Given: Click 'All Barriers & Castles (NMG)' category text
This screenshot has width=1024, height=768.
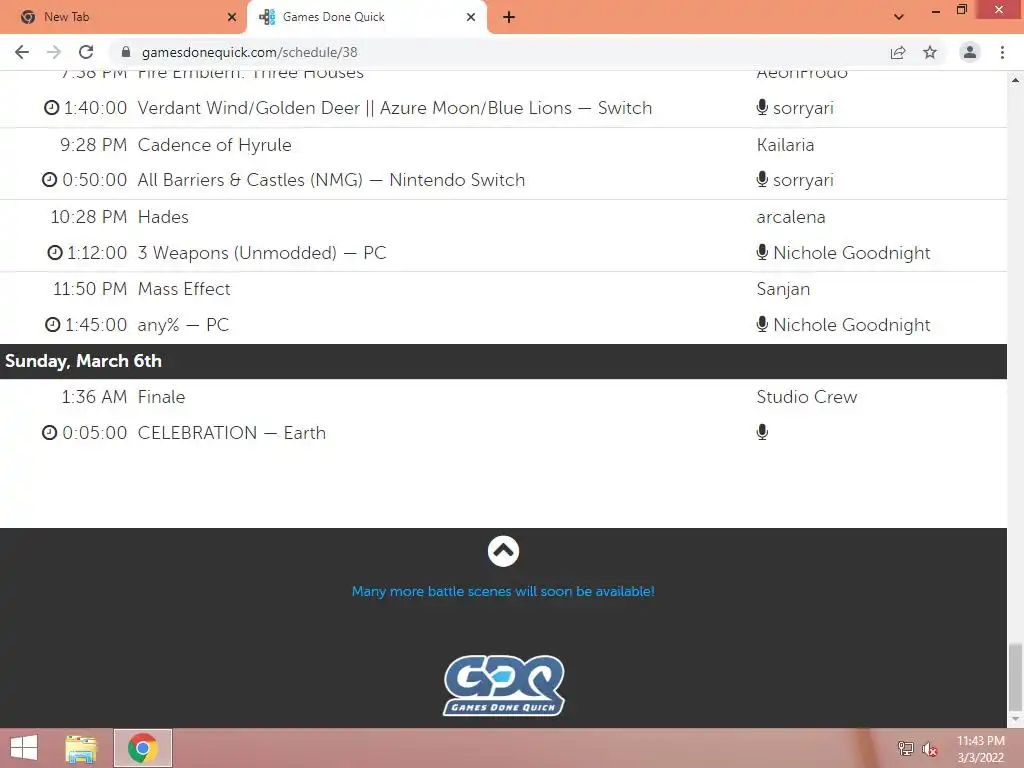Looking at the screenshot, I should pos(249,180).
